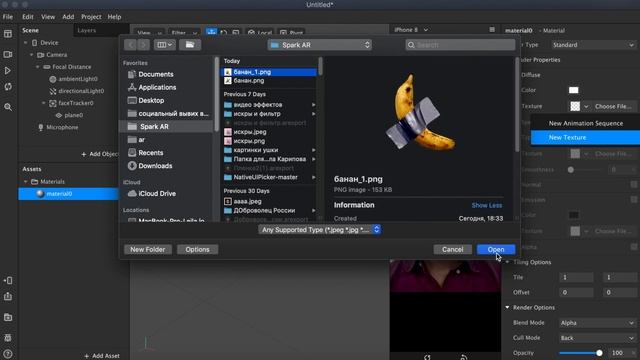This screenshot has height=360, width=640.
Task: Select file банан.png in the list
Action: click(249, 81)
